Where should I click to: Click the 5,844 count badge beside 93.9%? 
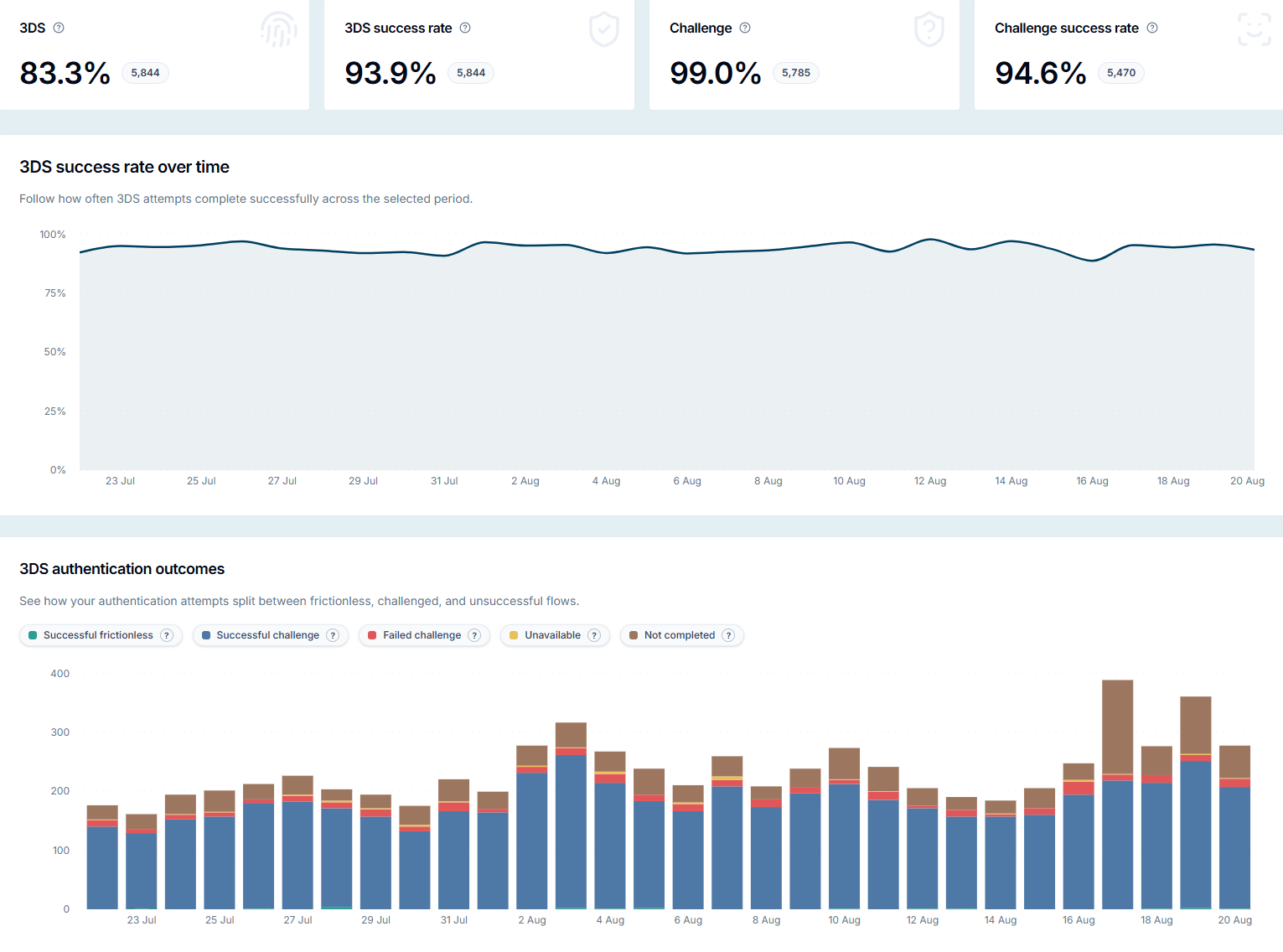pos(471,73)
